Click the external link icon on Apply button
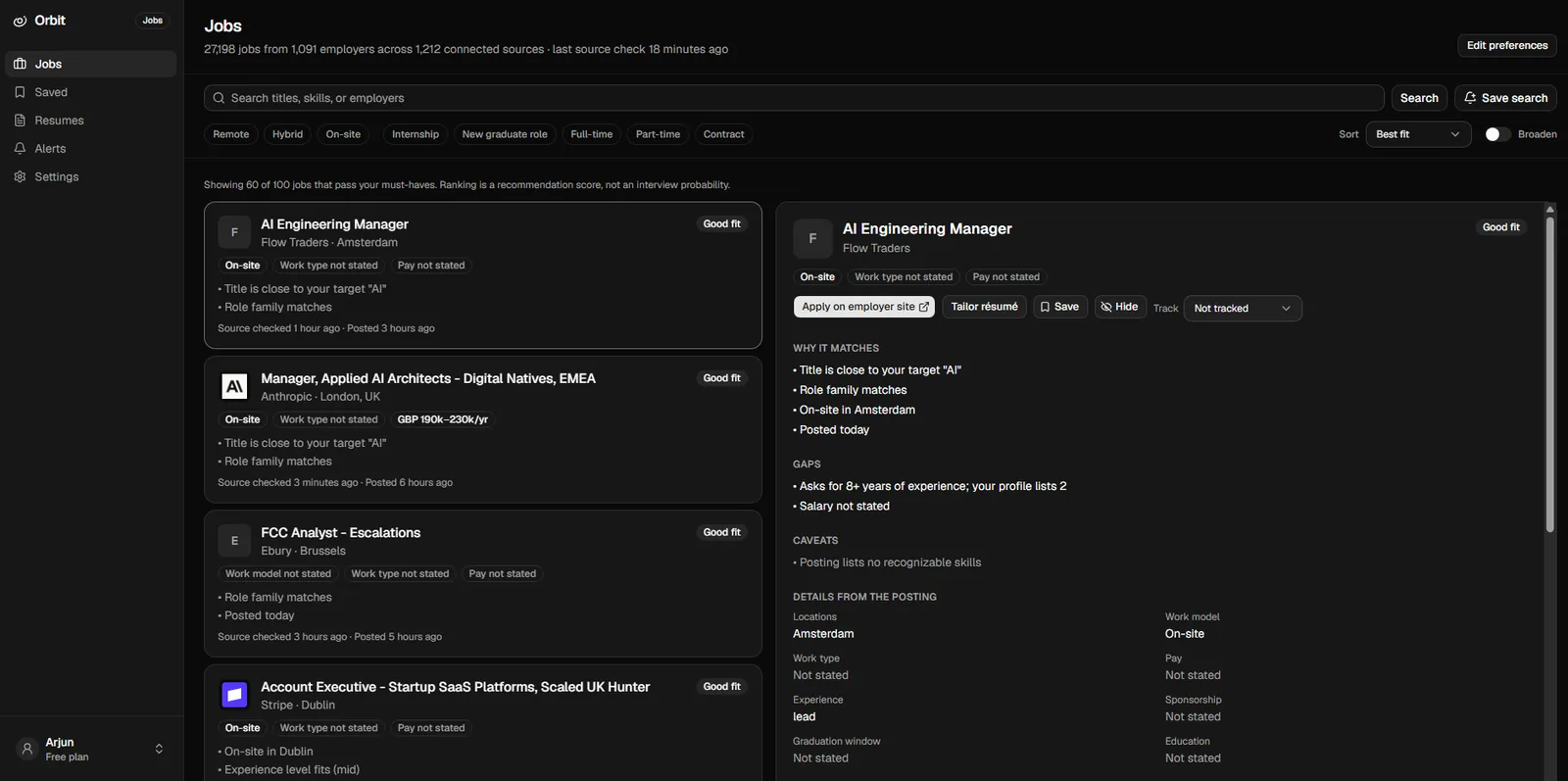Image resolution: width=1568 pixels, height=781 pixels. pos(923,307)
